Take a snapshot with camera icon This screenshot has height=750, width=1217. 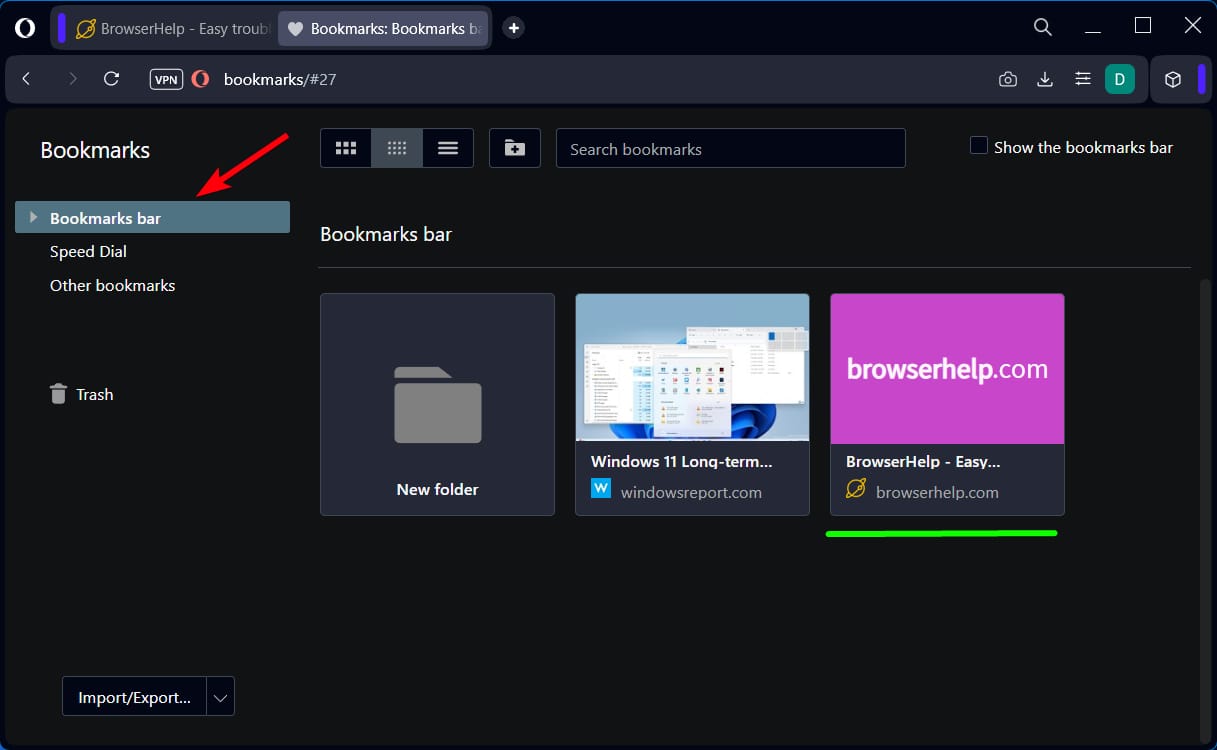pyautogui.click(x=1008, y=79)
